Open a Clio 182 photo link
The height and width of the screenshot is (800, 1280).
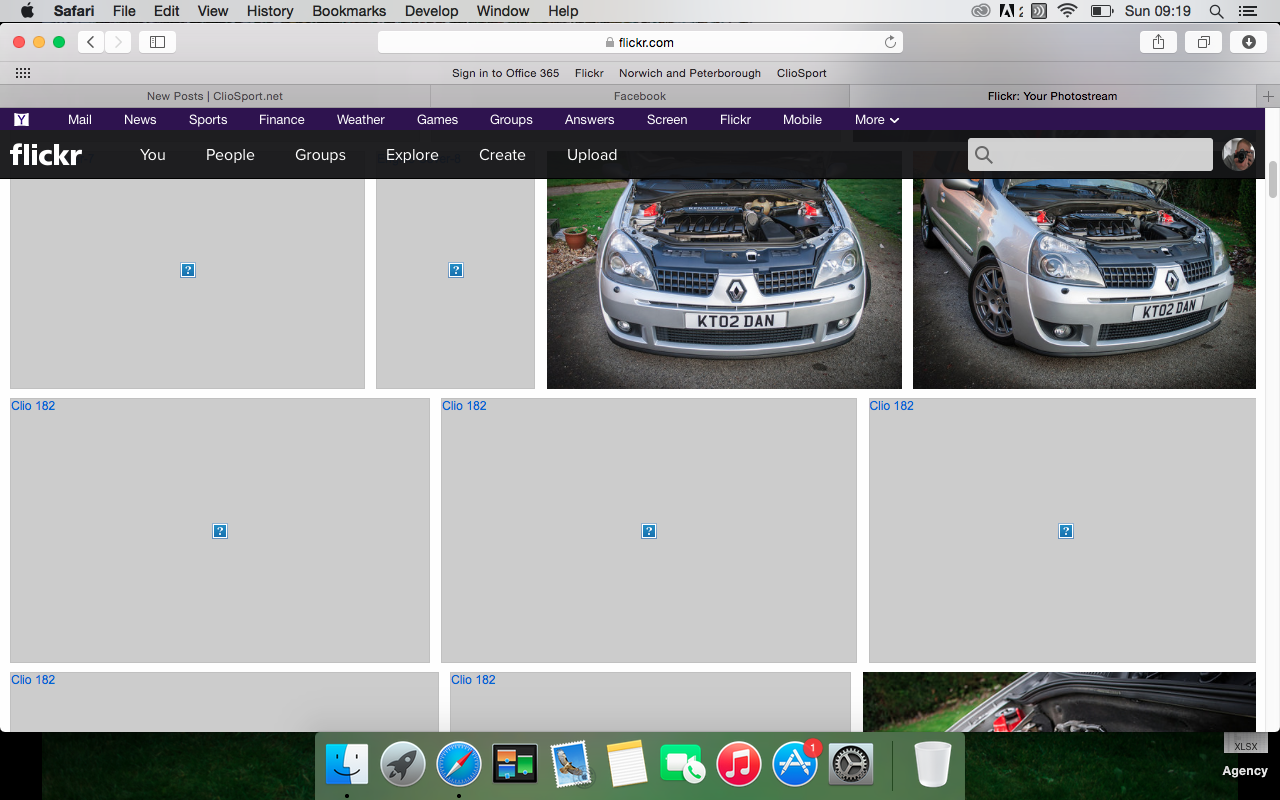click(33, 405)
